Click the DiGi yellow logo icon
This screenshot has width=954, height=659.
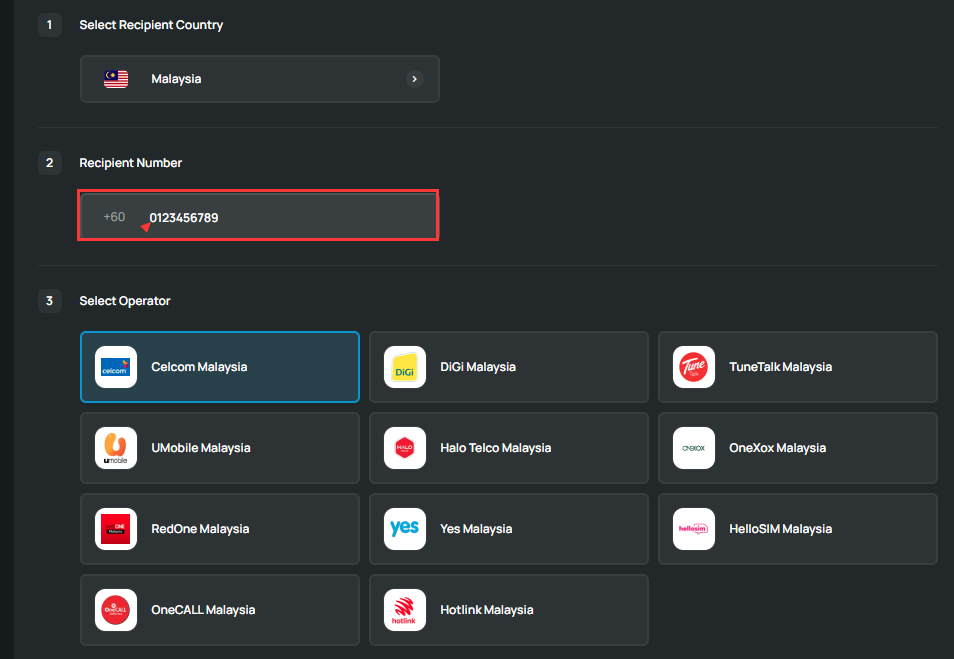[405, 367]
